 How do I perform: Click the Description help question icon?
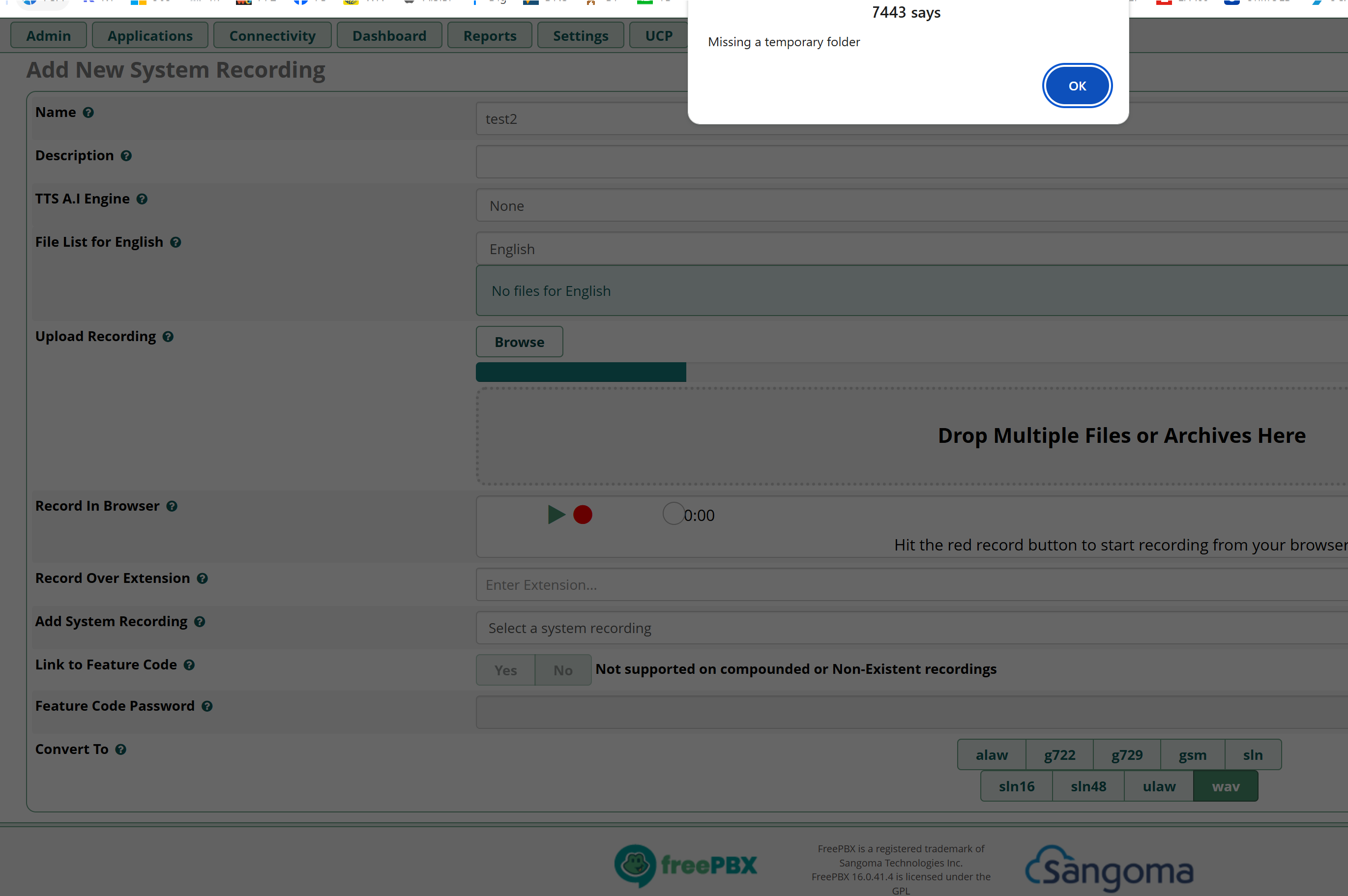[x=126, y=156]
